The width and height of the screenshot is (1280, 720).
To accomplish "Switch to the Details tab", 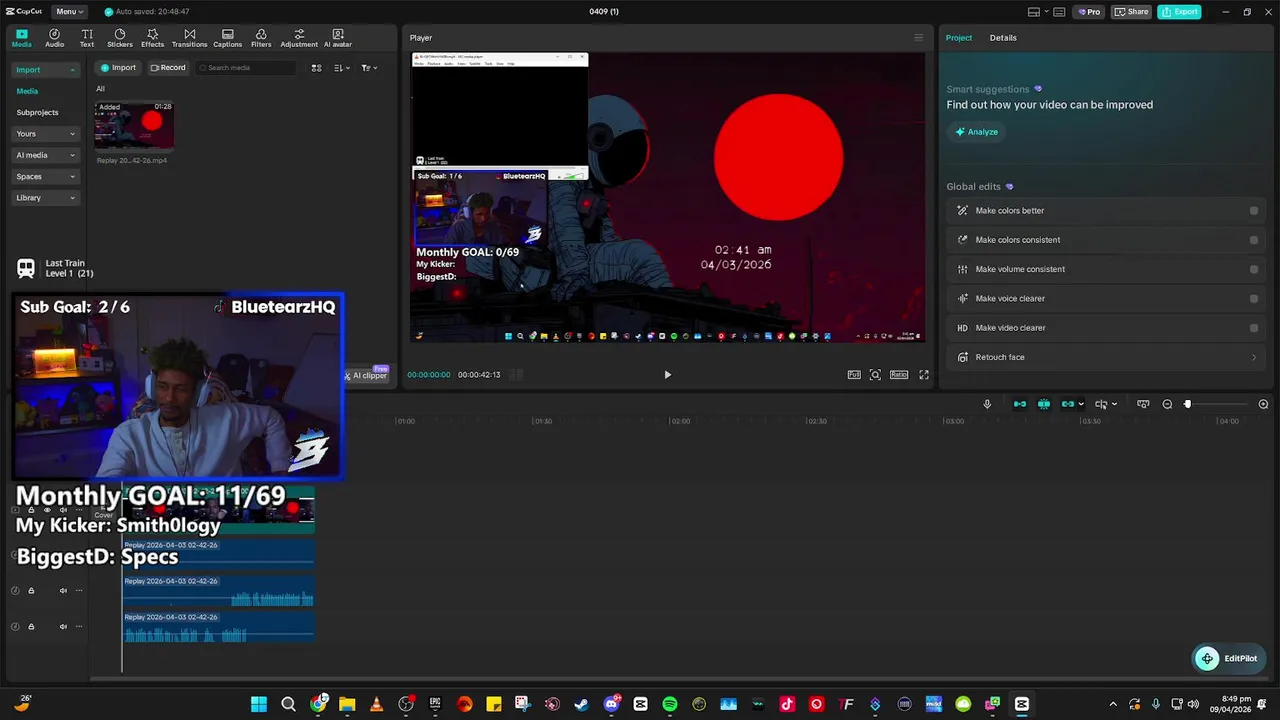I will coord(1003,38).
